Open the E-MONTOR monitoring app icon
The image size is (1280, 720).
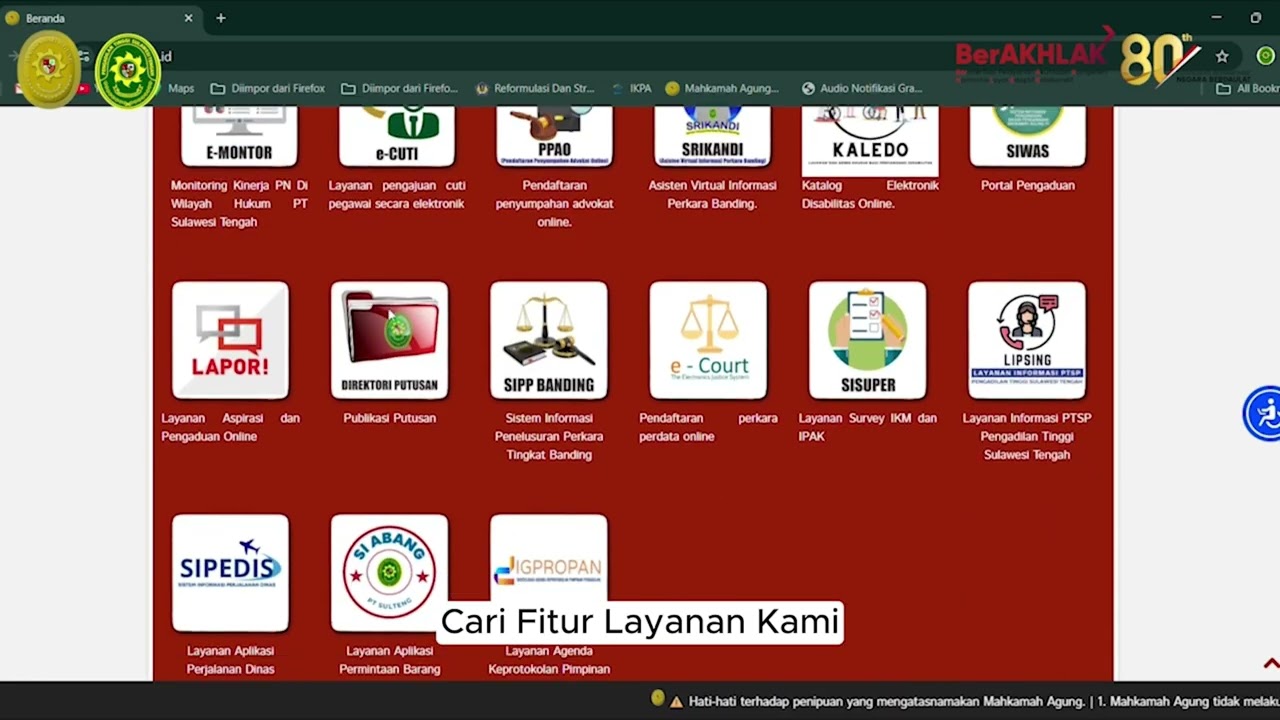tap(239, 135)
